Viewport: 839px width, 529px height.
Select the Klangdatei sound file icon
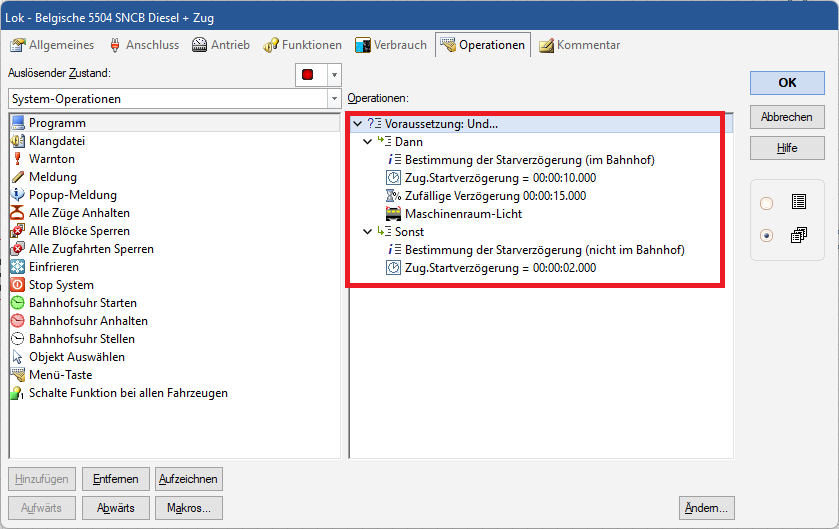tap(18, 141)
